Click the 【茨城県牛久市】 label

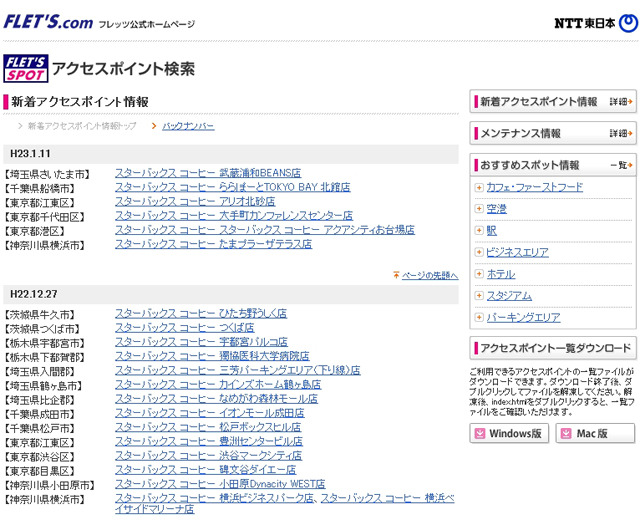click(39, 315)
